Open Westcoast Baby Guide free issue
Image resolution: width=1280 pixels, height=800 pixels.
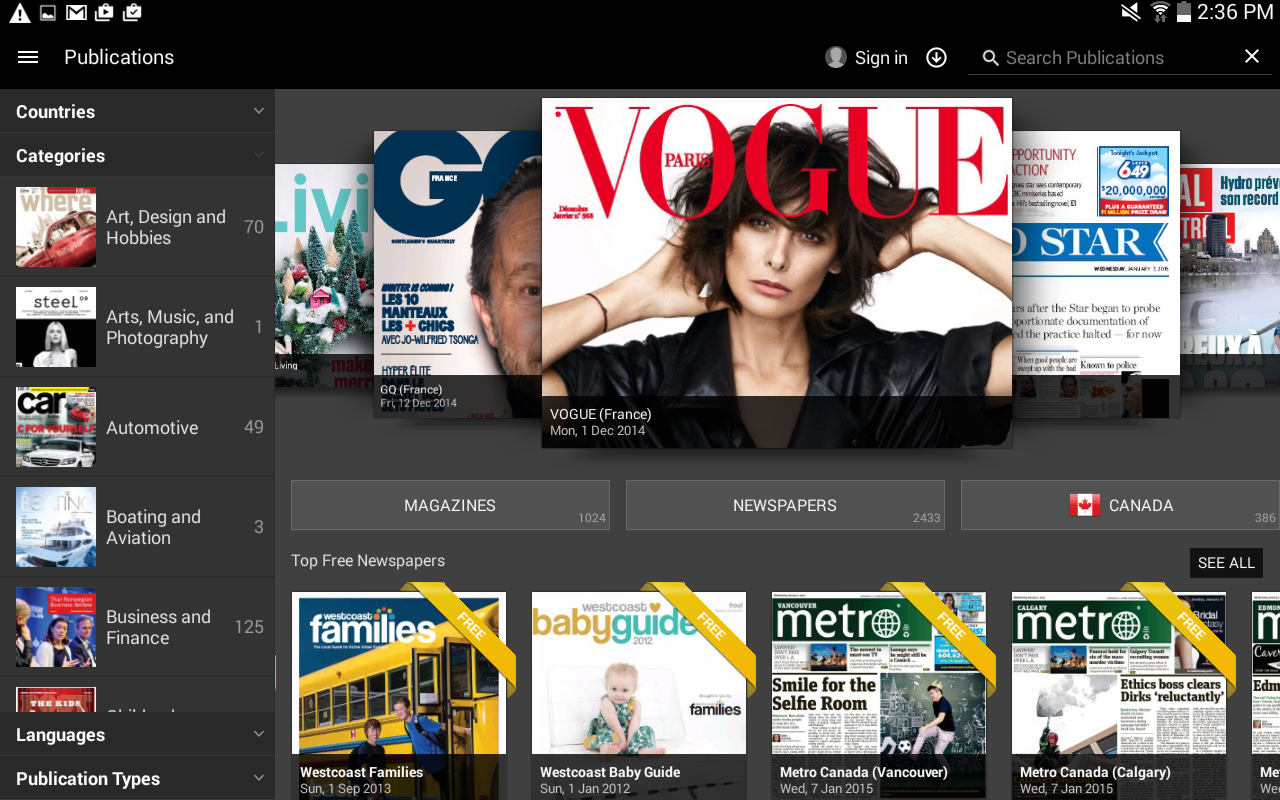coord(639,696)
